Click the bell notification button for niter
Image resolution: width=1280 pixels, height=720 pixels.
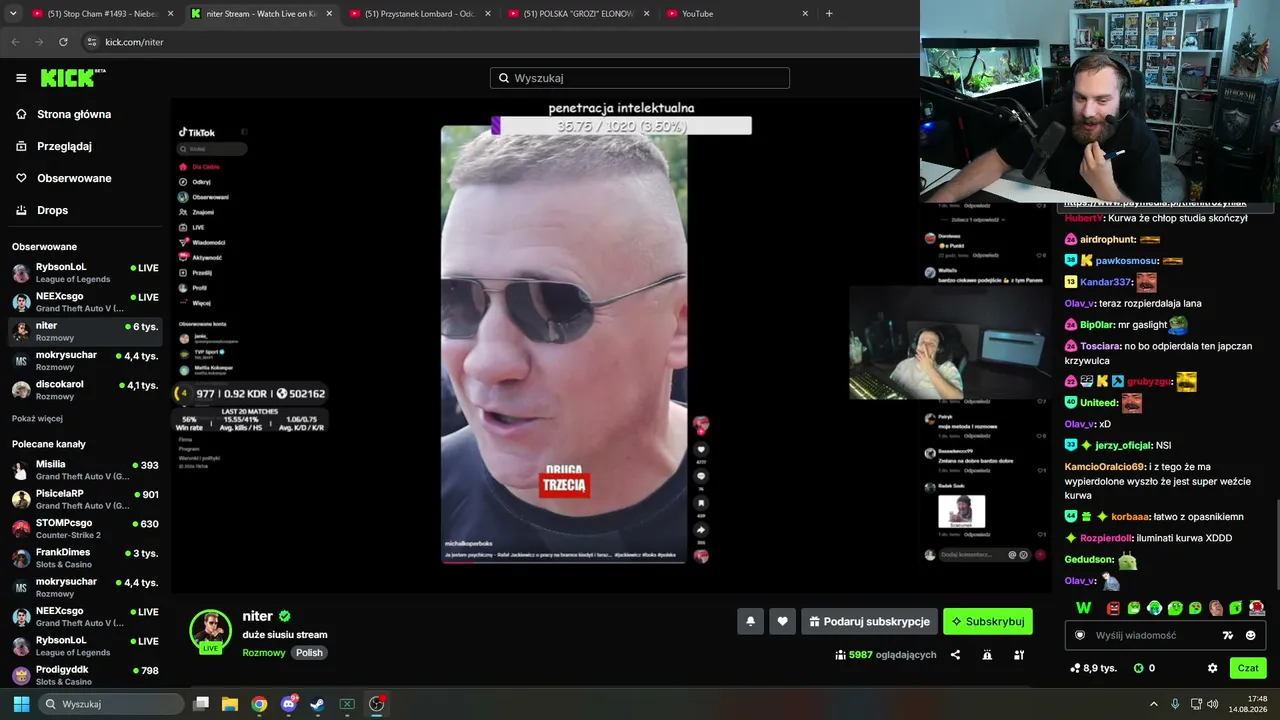coord(750,621)
